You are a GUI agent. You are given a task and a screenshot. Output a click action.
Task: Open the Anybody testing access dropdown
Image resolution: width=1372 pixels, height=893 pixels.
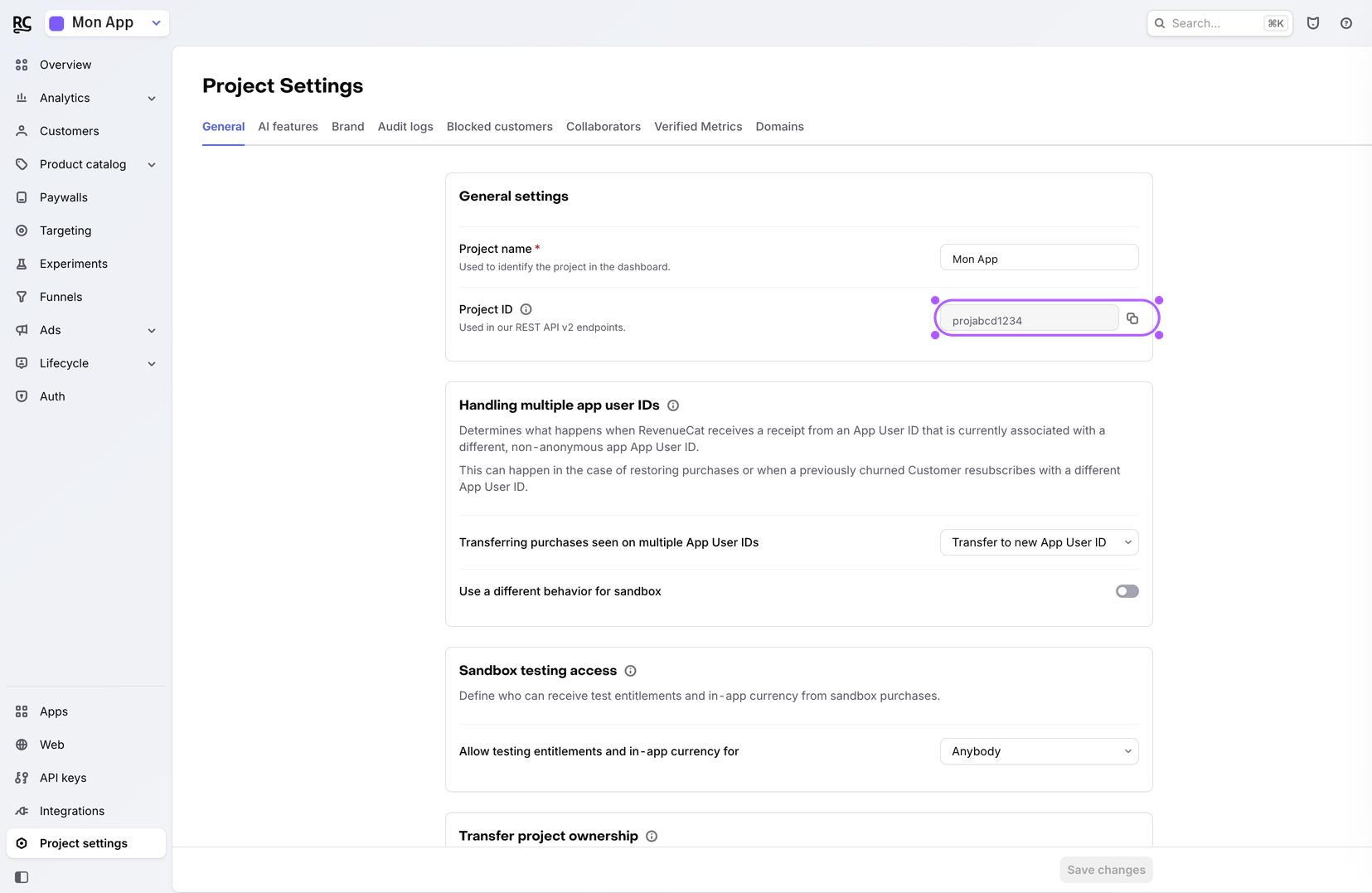point(1039,751)
